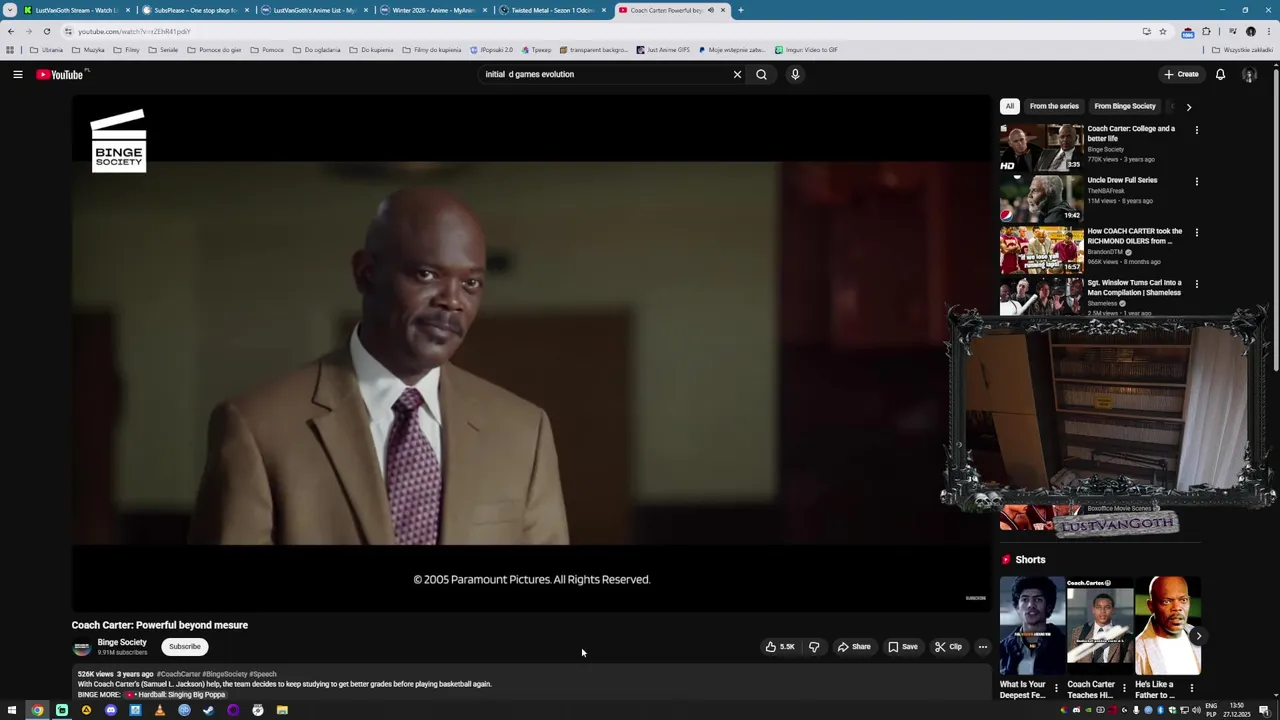
Task: Open the account avatar menu
Action: 1249,74
